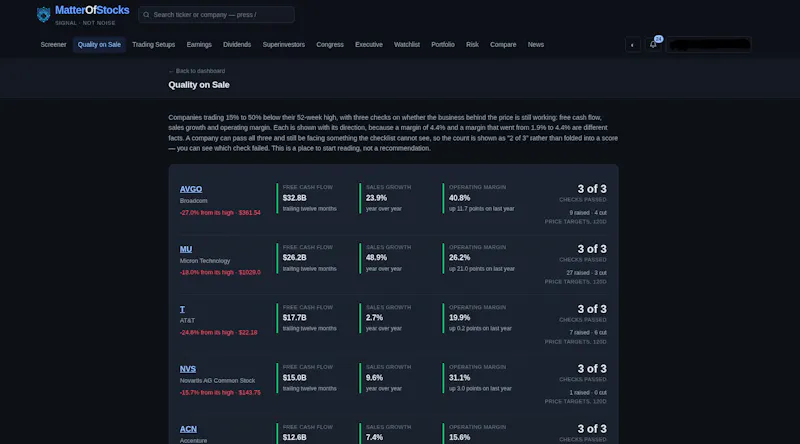This screenshot has width=800, height=444.
Task: Click AT&T free cash flow $17.7B
Action: pyautogui.click(x=294, y=318)
